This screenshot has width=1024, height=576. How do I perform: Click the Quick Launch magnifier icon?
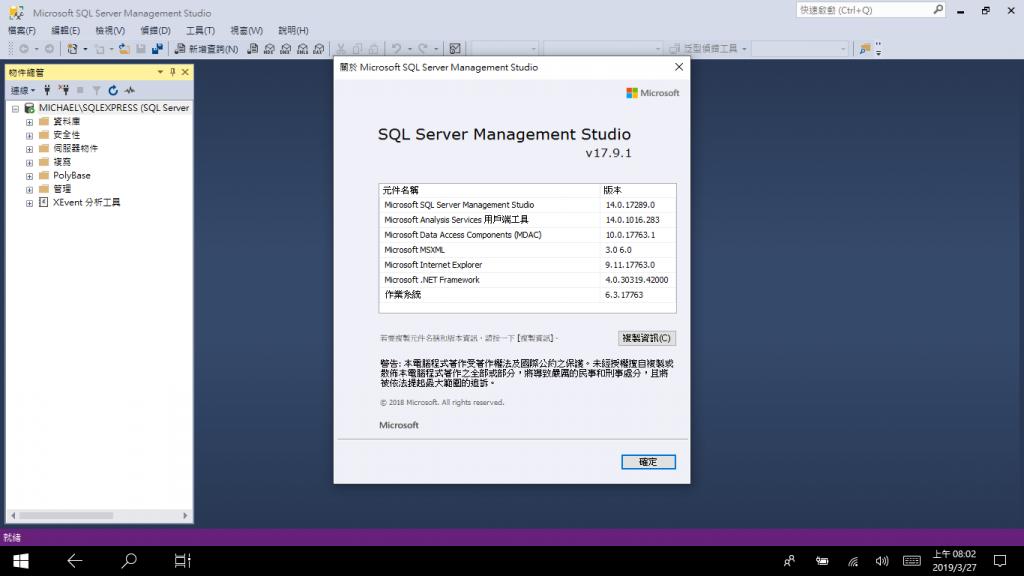pos(938,10)
